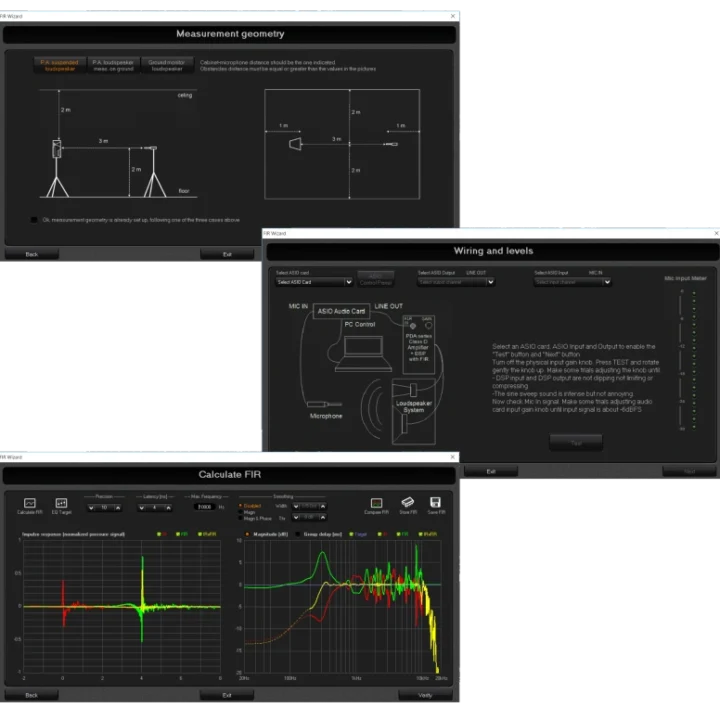This screenshot has width=720, height=720.
Task: Click the Verify button
Action: [425, 695]
